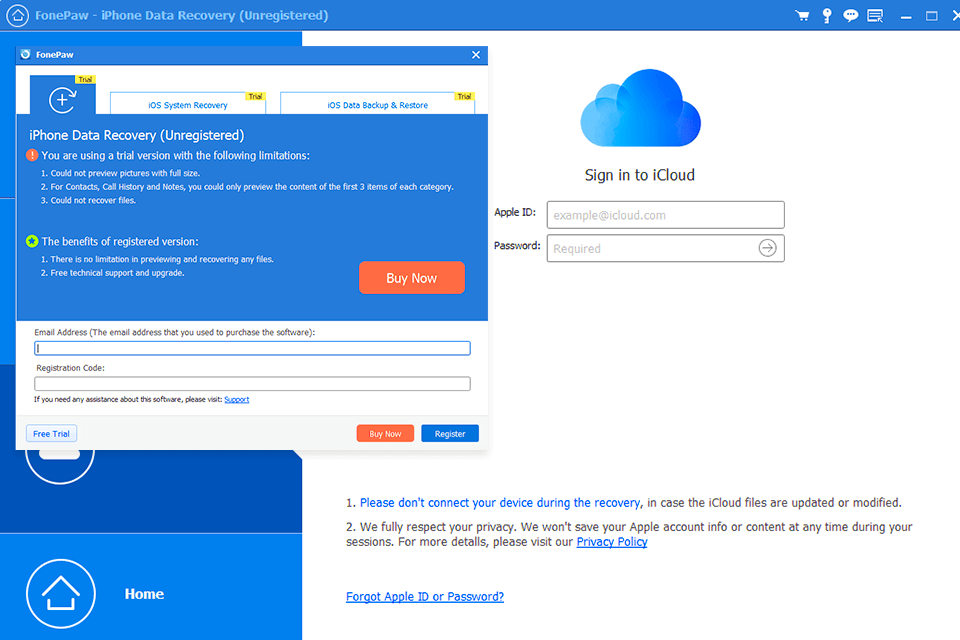Click the Home circle icon in sidebar
Viewport: 960px width, 640px height.
coord(60,594)
